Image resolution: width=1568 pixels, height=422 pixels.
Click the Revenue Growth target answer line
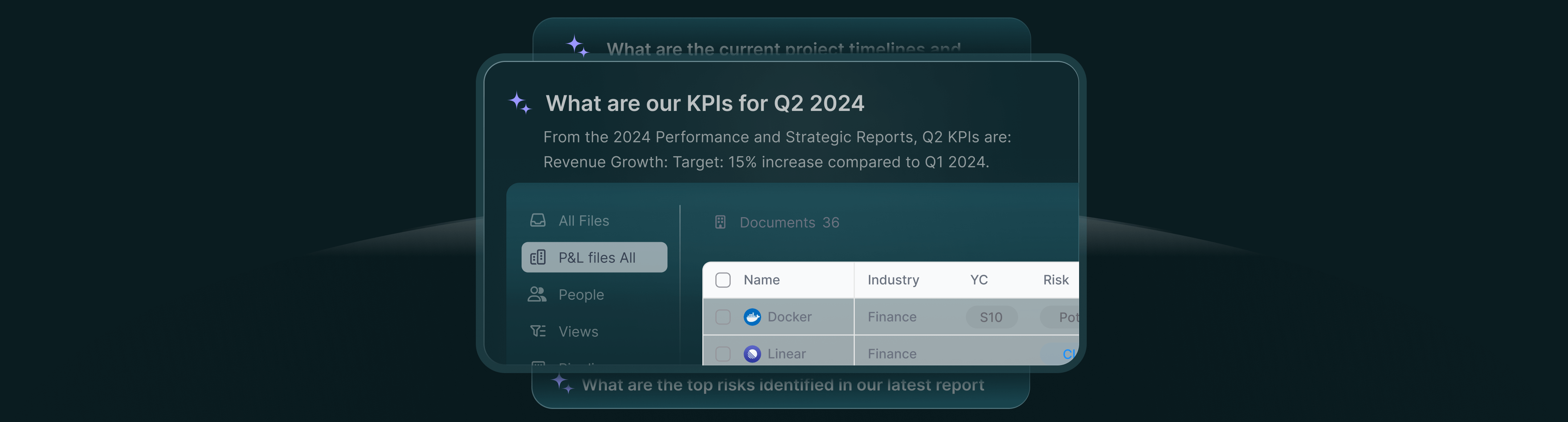[x=766, y=162]
